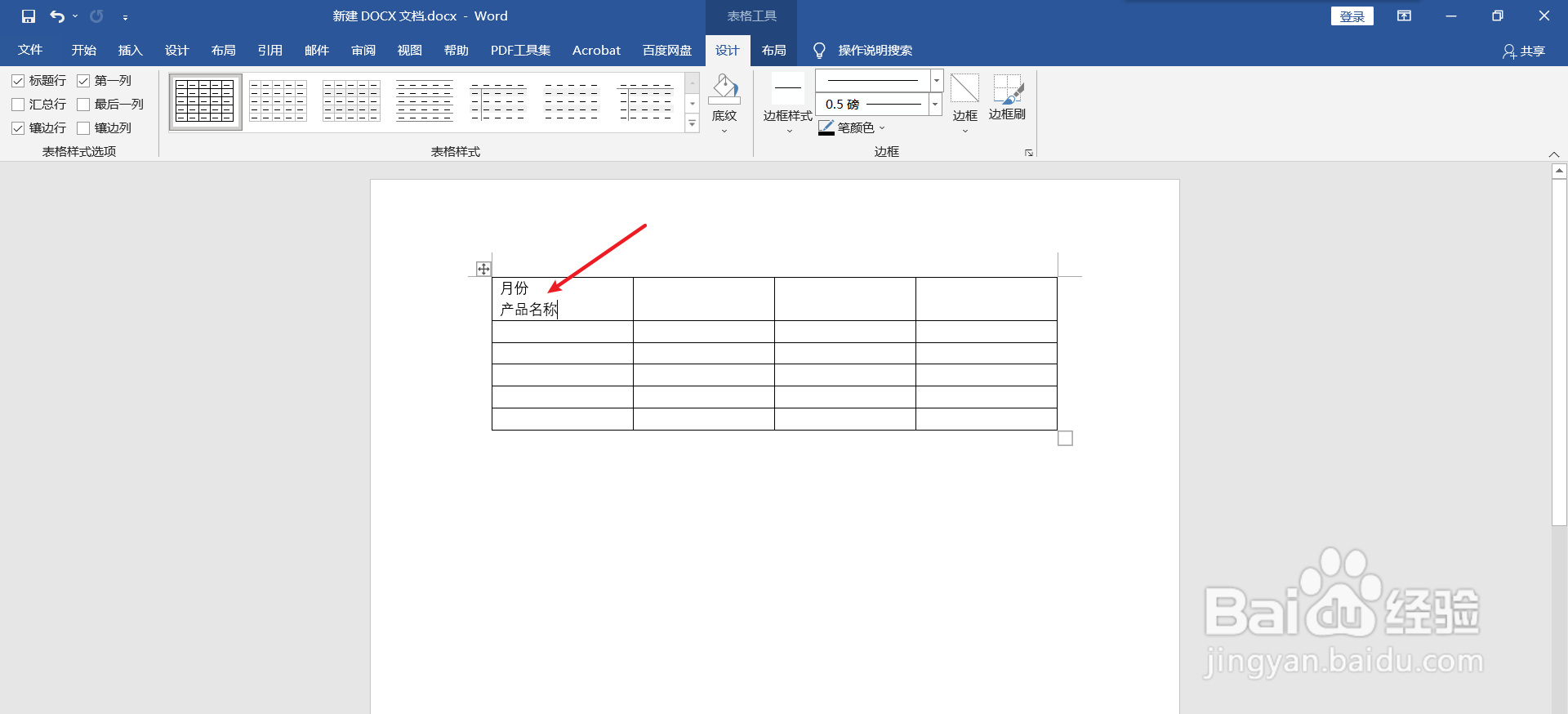Click the scrollbar up arrow
This screenshot has width=1568, height=714.
pyautogui.click(x=1560, y=171)
